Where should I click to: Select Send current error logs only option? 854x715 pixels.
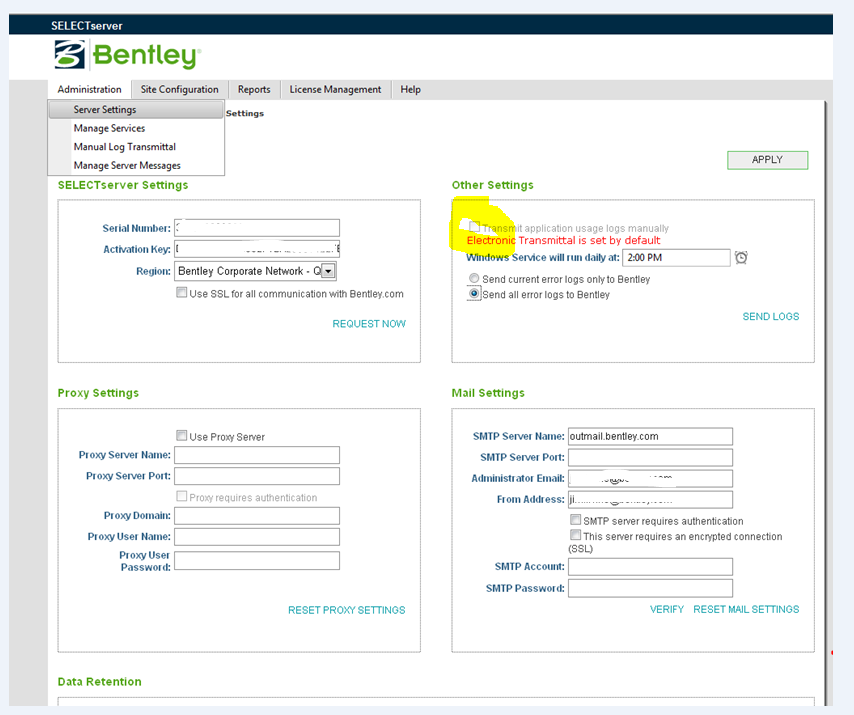pyautogui.click(x=474, y=278)
